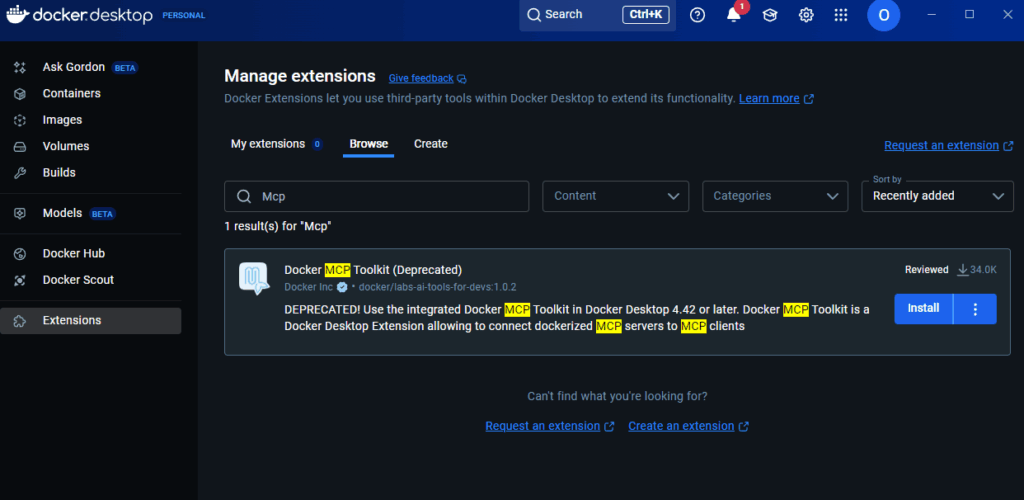Open the settings gear icon
The height and width of the screenshot is (500, 1024).
[806, 15]
